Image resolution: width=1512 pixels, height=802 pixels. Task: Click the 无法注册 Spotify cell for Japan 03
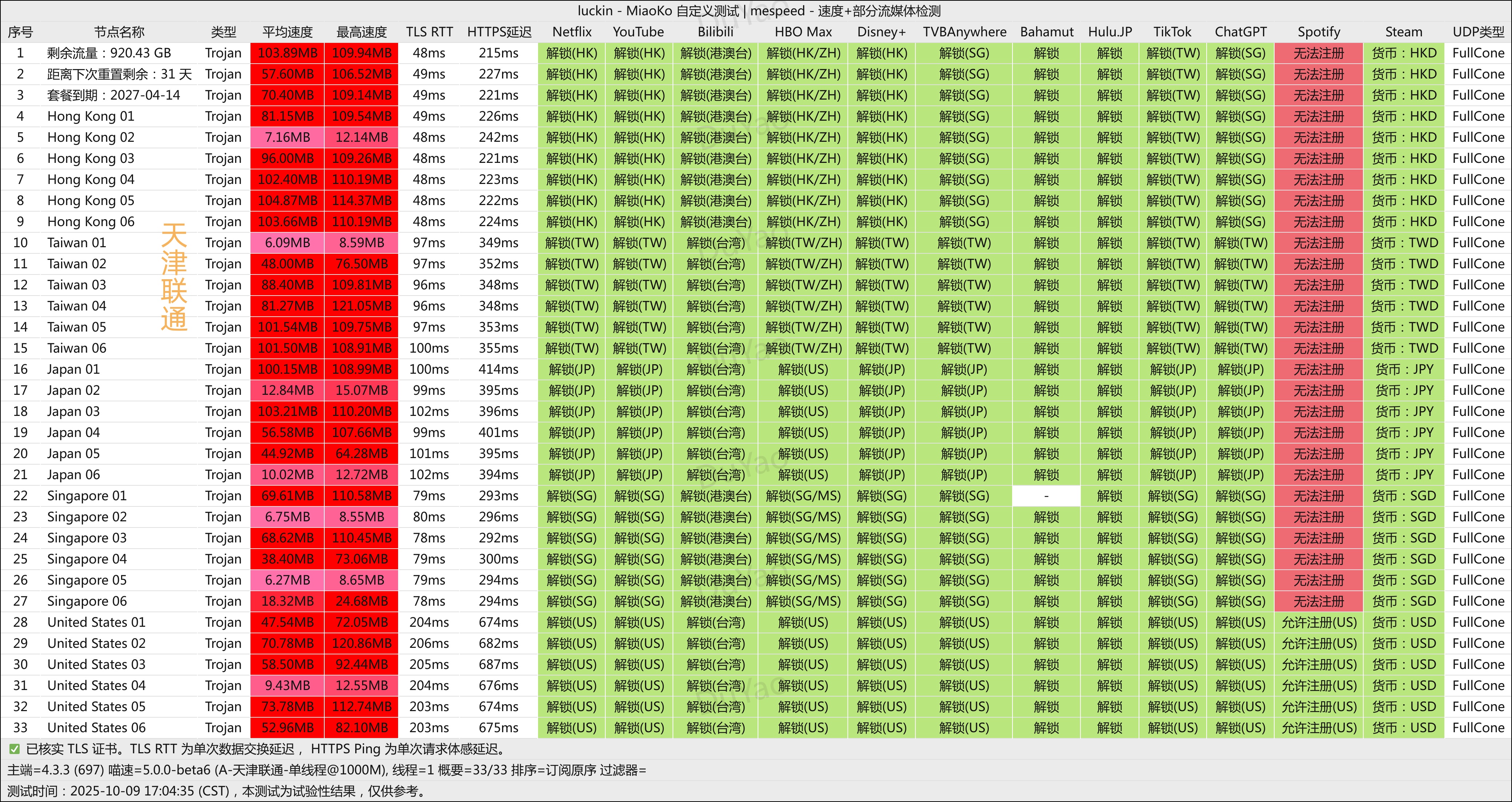pyautogui.click(x=1318, y=412)
